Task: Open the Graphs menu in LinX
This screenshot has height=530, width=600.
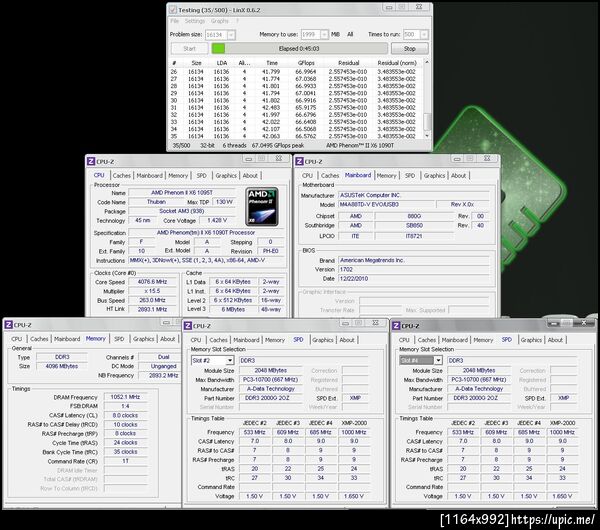Action: click(x=220, y=21)
